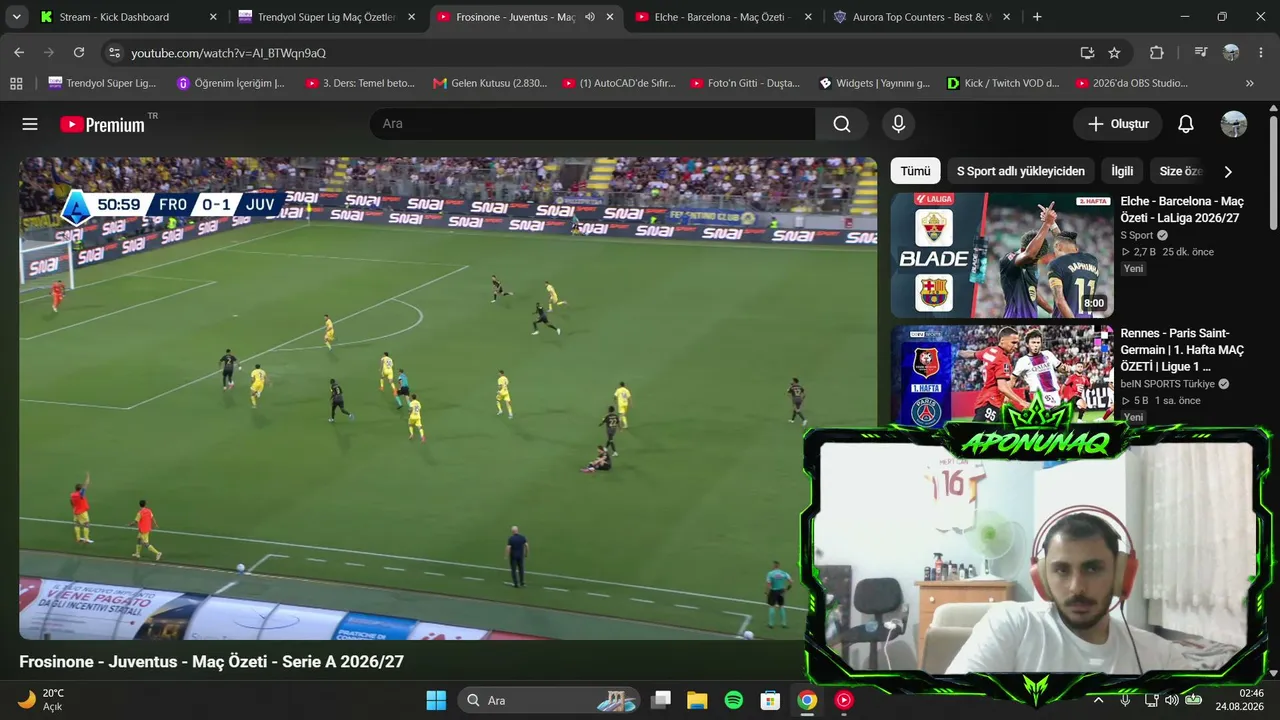
Task: Open YouTube Music app on taskbar
Action: [844, 700]
